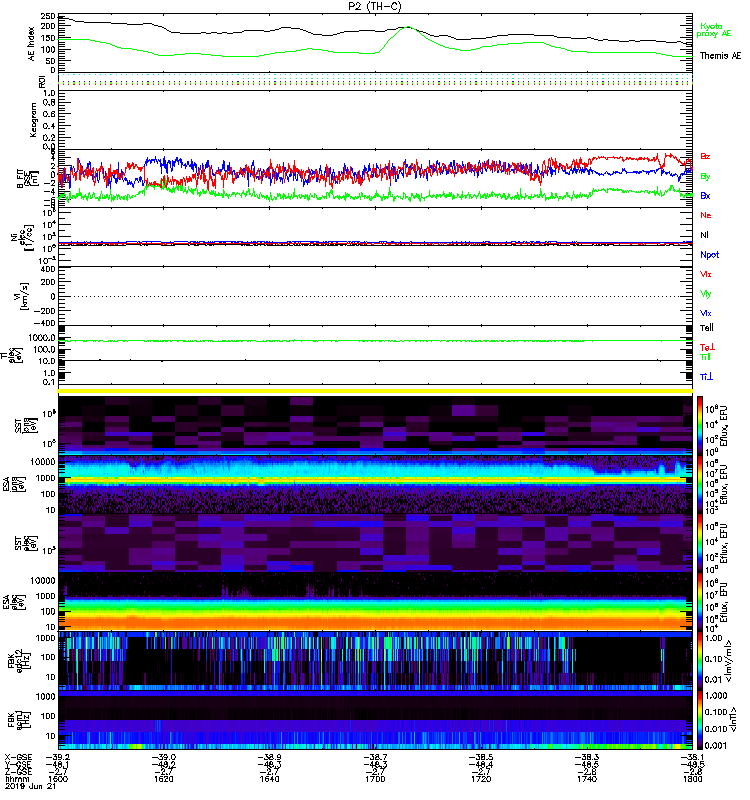
Task: Click the "-200" tick on Vi axis
Action: pos(45,310)
